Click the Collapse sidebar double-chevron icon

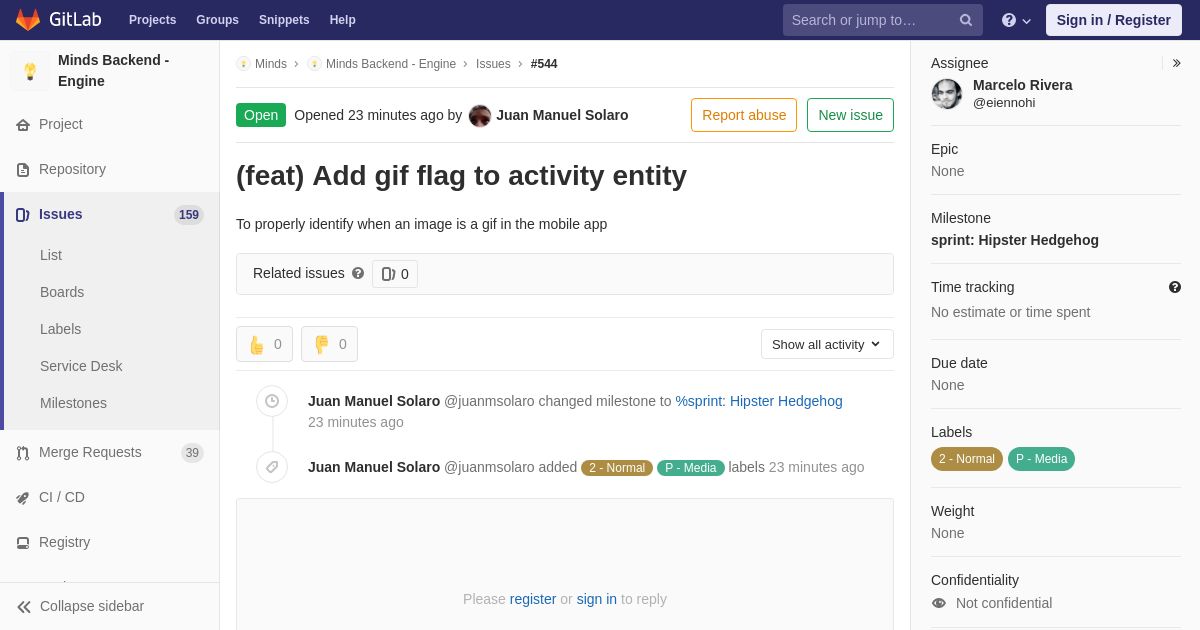(x=24, y=607)
